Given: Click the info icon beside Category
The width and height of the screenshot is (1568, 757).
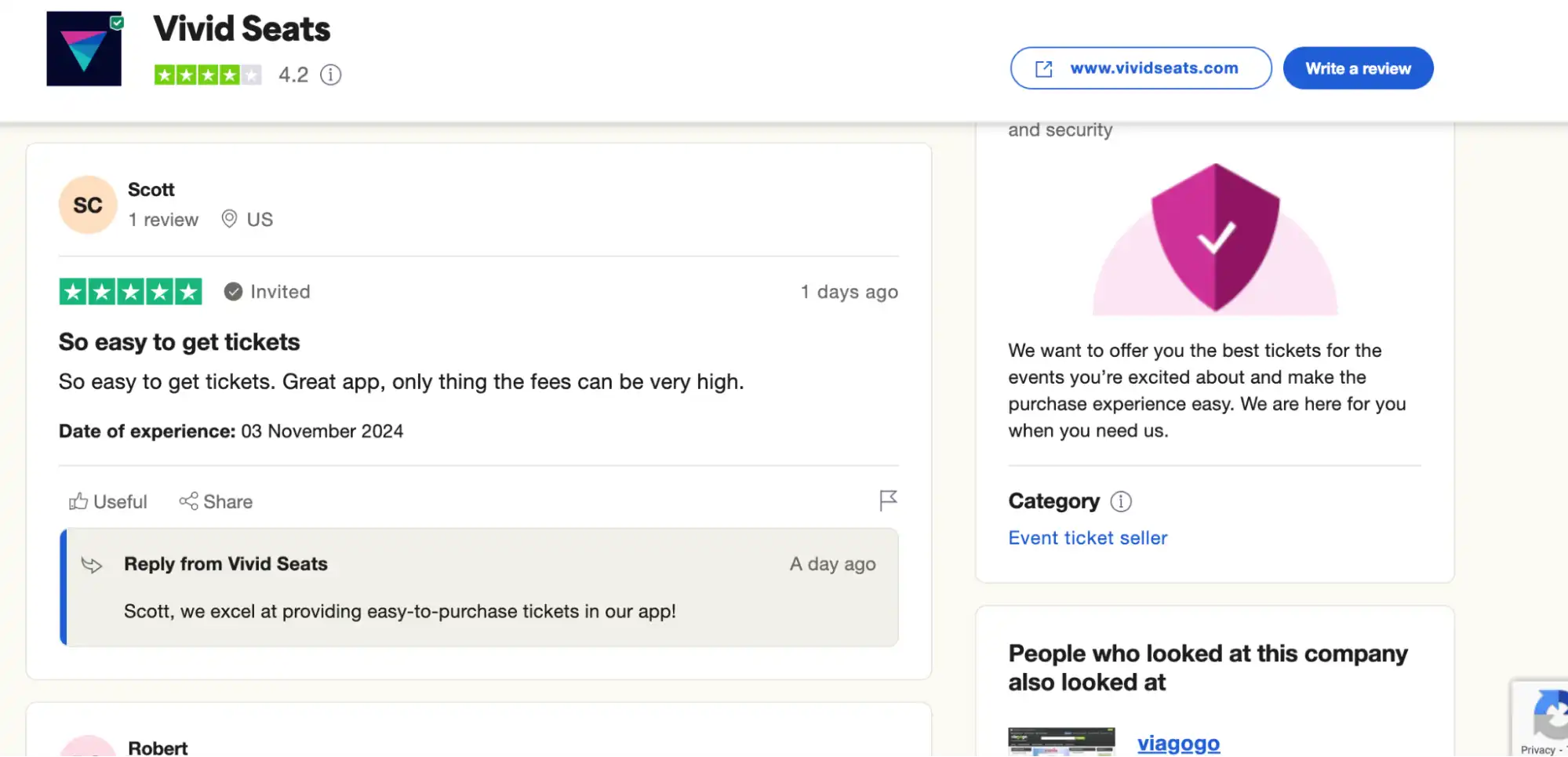Looking at the screenshot, I should coord(1120,501).
